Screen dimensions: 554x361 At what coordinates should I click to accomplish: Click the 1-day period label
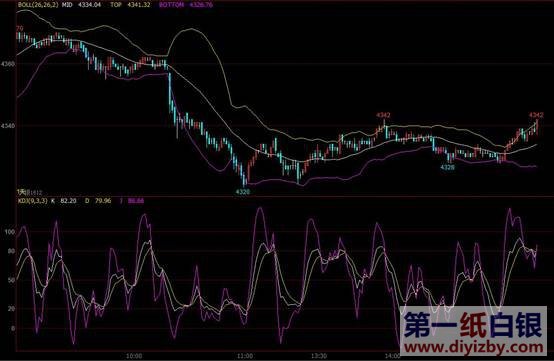22,192
